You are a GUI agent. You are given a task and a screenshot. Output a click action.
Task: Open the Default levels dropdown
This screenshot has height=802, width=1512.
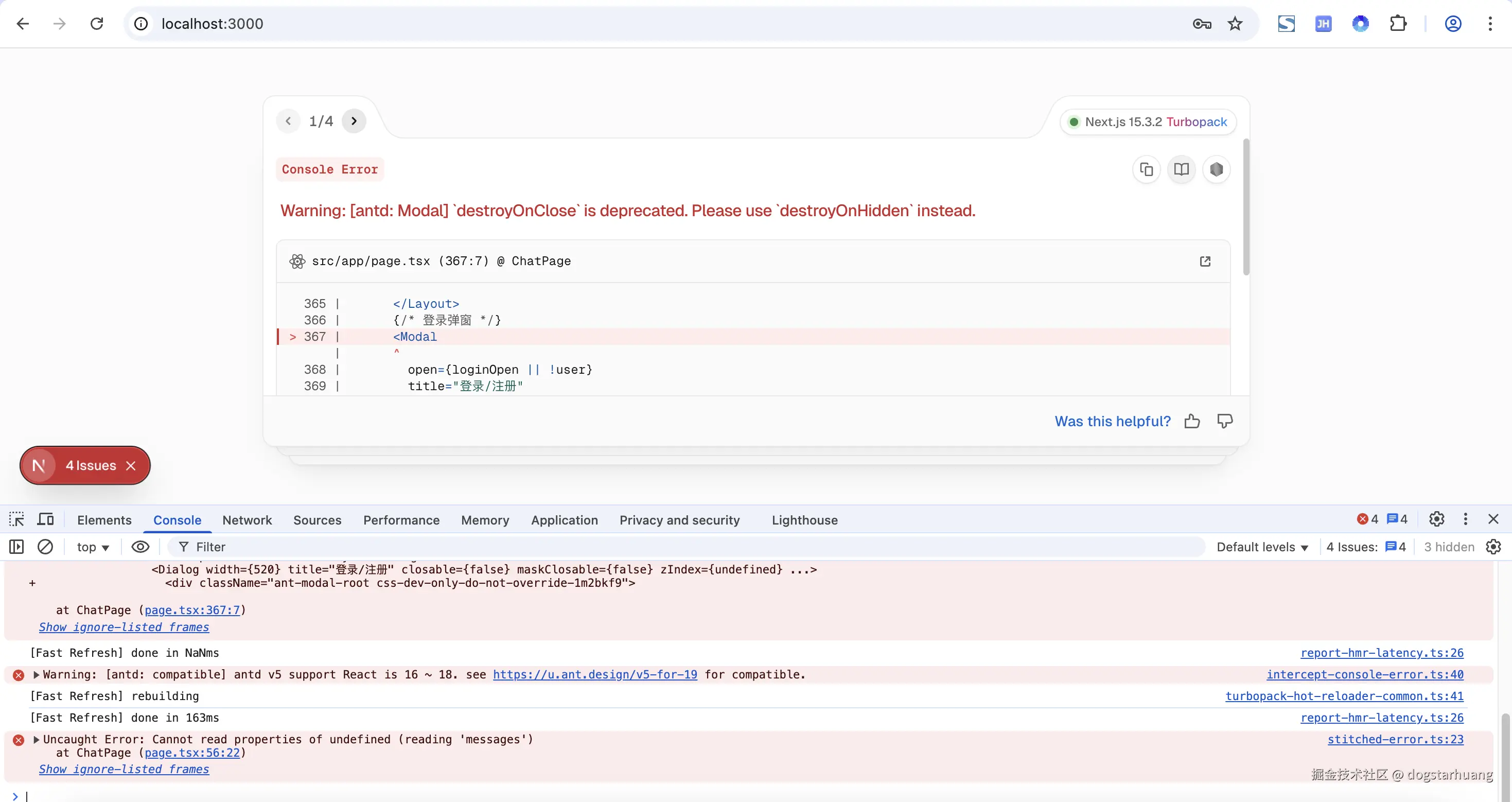(1262, 547)
